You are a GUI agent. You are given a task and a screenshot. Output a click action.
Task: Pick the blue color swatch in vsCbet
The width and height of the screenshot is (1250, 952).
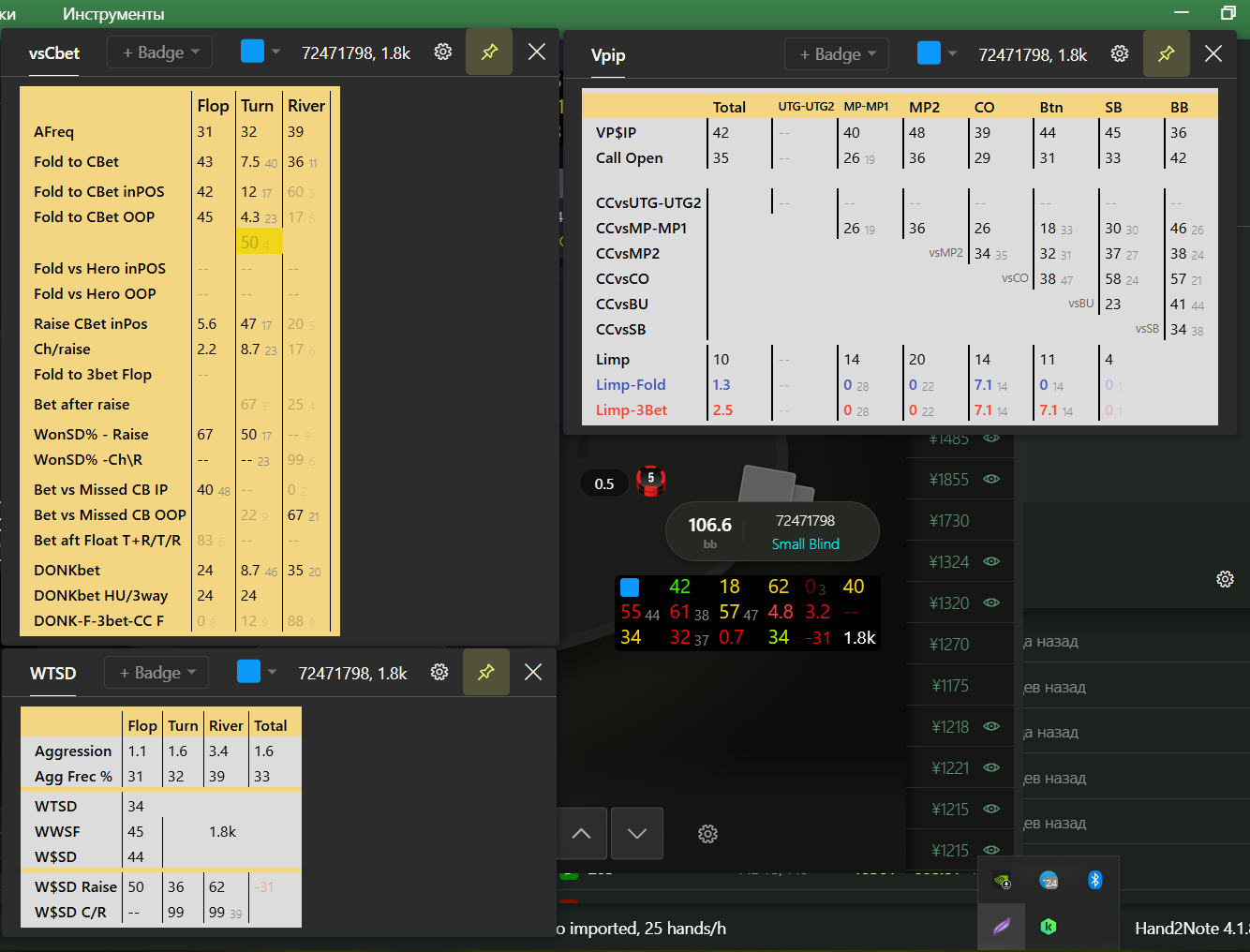253,52
